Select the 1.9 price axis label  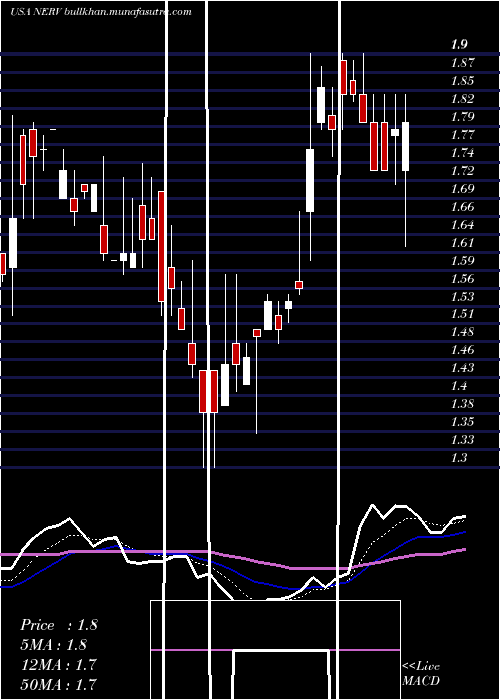pos(459,44)
